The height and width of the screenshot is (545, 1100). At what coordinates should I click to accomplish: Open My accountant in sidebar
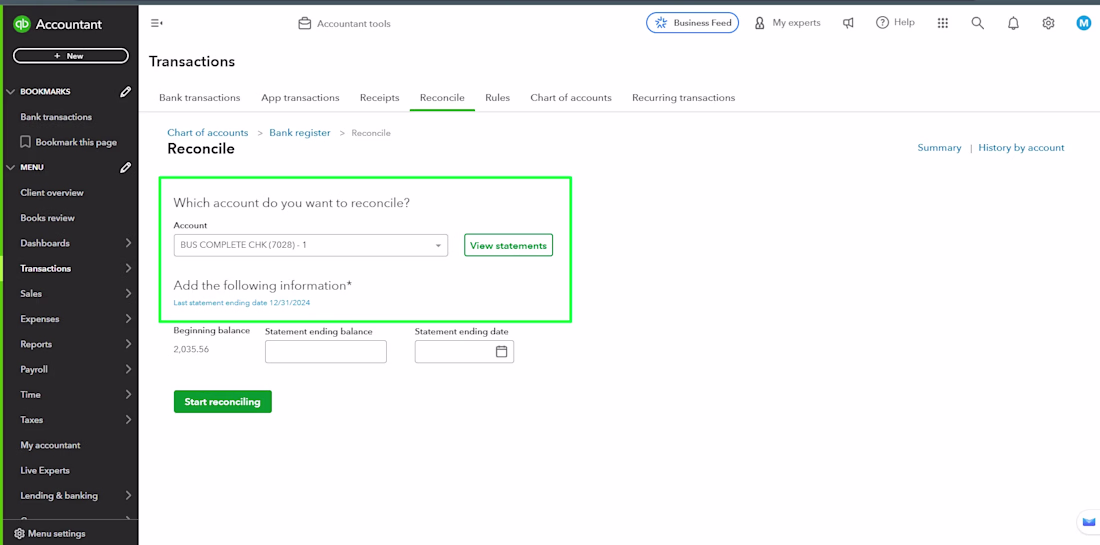[x=51, y=445]
